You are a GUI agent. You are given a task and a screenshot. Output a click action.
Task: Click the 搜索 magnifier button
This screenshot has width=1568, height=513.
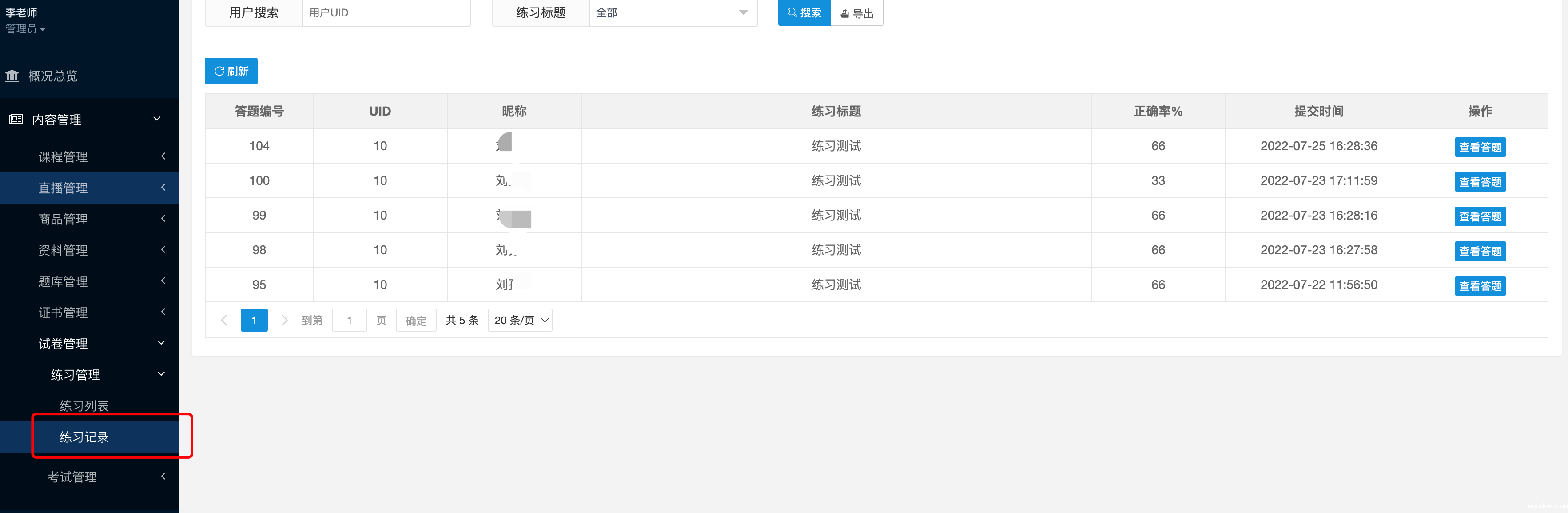pos(804,13)
